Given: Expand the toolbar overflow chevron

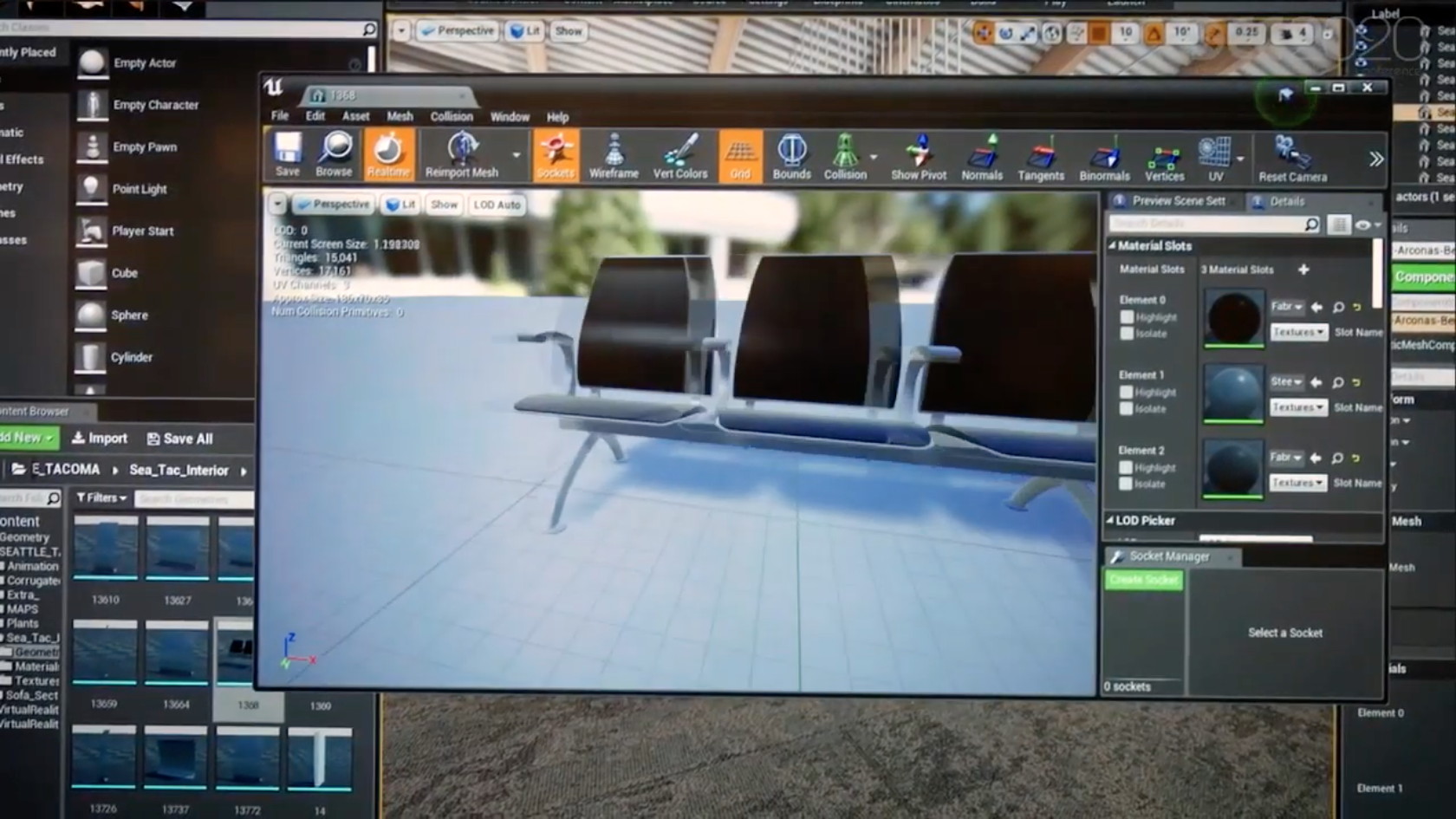Looking at the screenshot, I should pos(1375,159).
